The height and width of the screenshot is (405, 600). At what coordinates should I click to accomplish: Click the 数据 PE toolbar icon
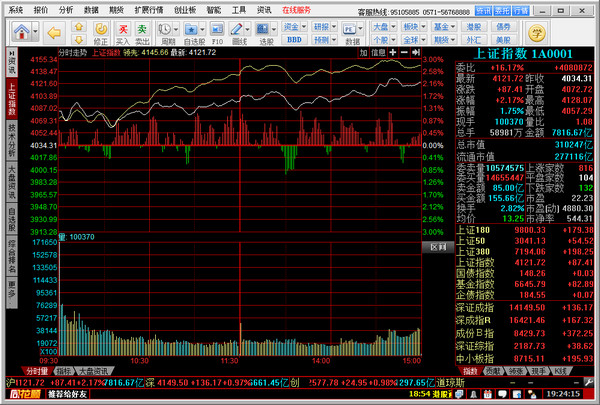[x=349, y=29]
